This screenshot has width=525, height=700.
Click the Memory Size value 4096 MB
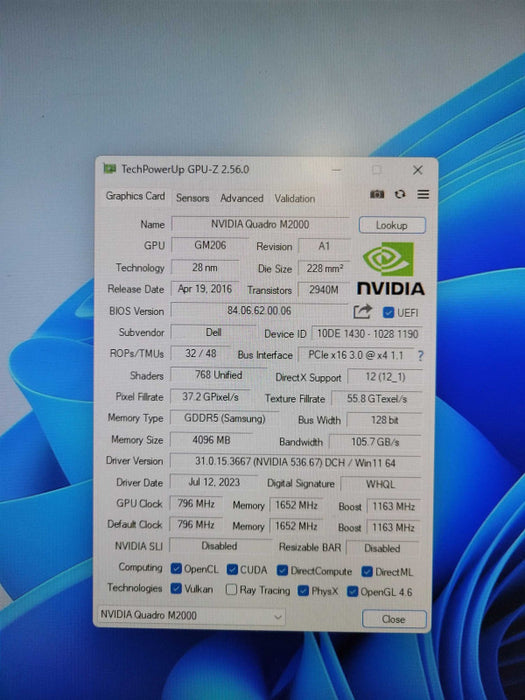[x=211, y=440]
